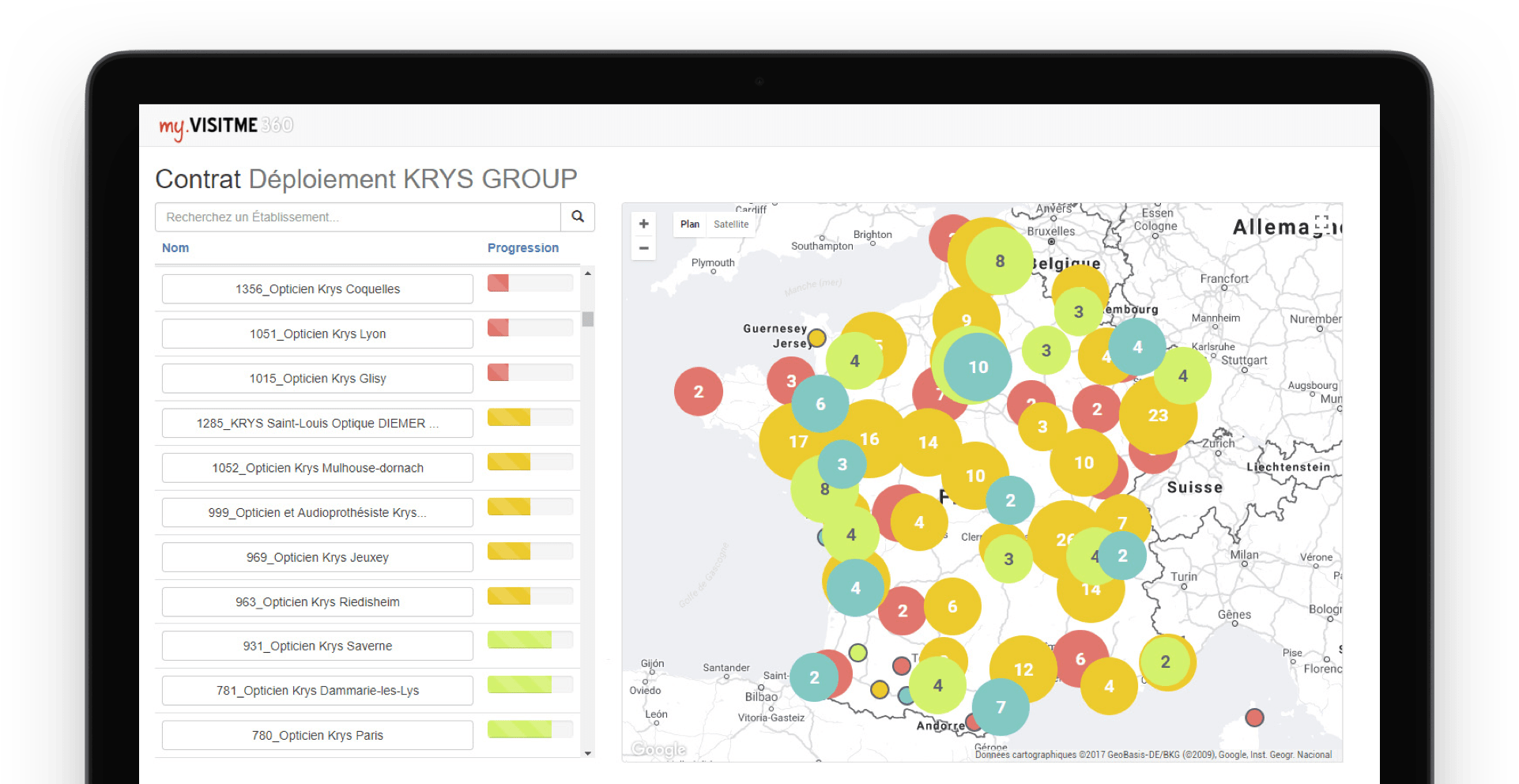Screen dimensions: 1519x784
Task: Click yellow cluster 17 in Brittany
Action: [x=798, y=441]
